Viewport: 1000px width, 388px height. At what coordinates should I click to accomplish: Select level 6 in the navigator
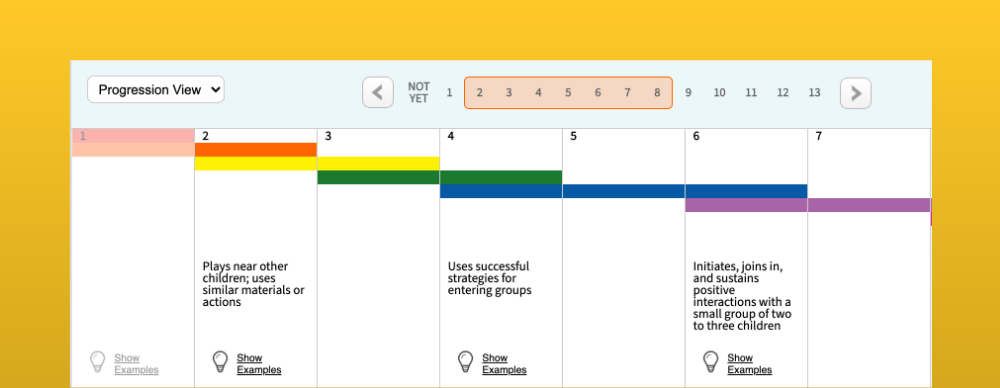598,93
